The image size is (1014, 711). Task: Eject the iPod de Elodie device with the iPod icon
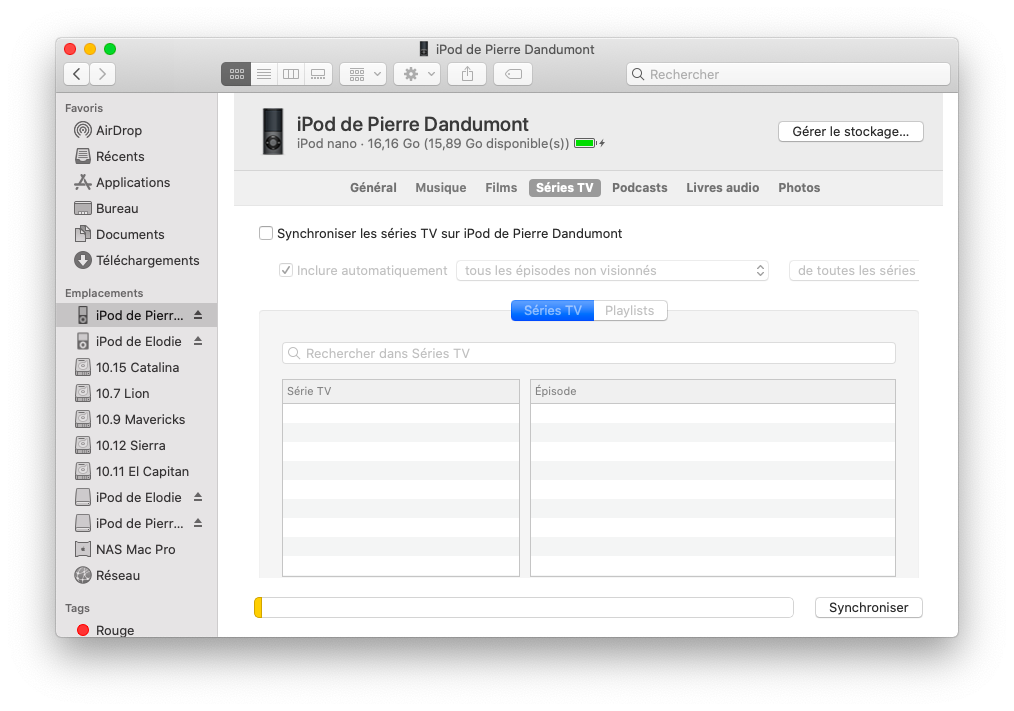click(198, 341)
